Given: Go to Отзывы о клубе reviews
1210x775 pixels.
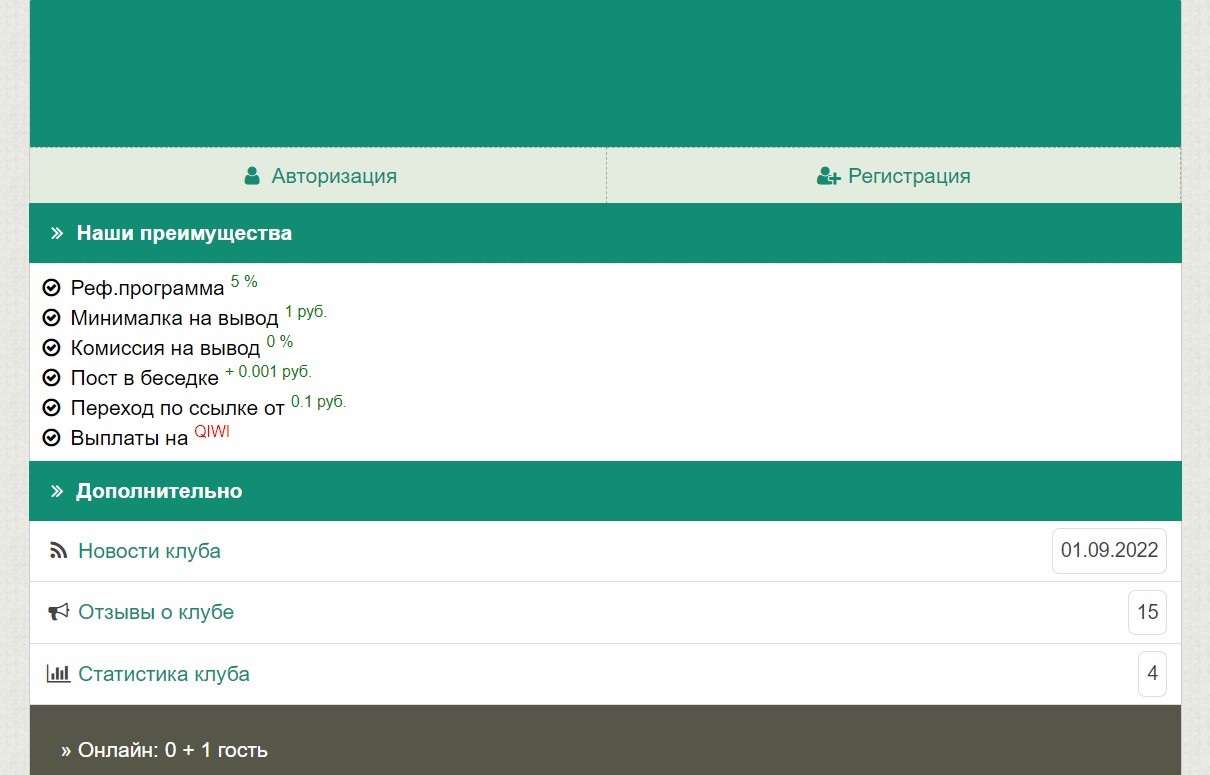Looking at the screenshot, I should [x=156, y=612].
